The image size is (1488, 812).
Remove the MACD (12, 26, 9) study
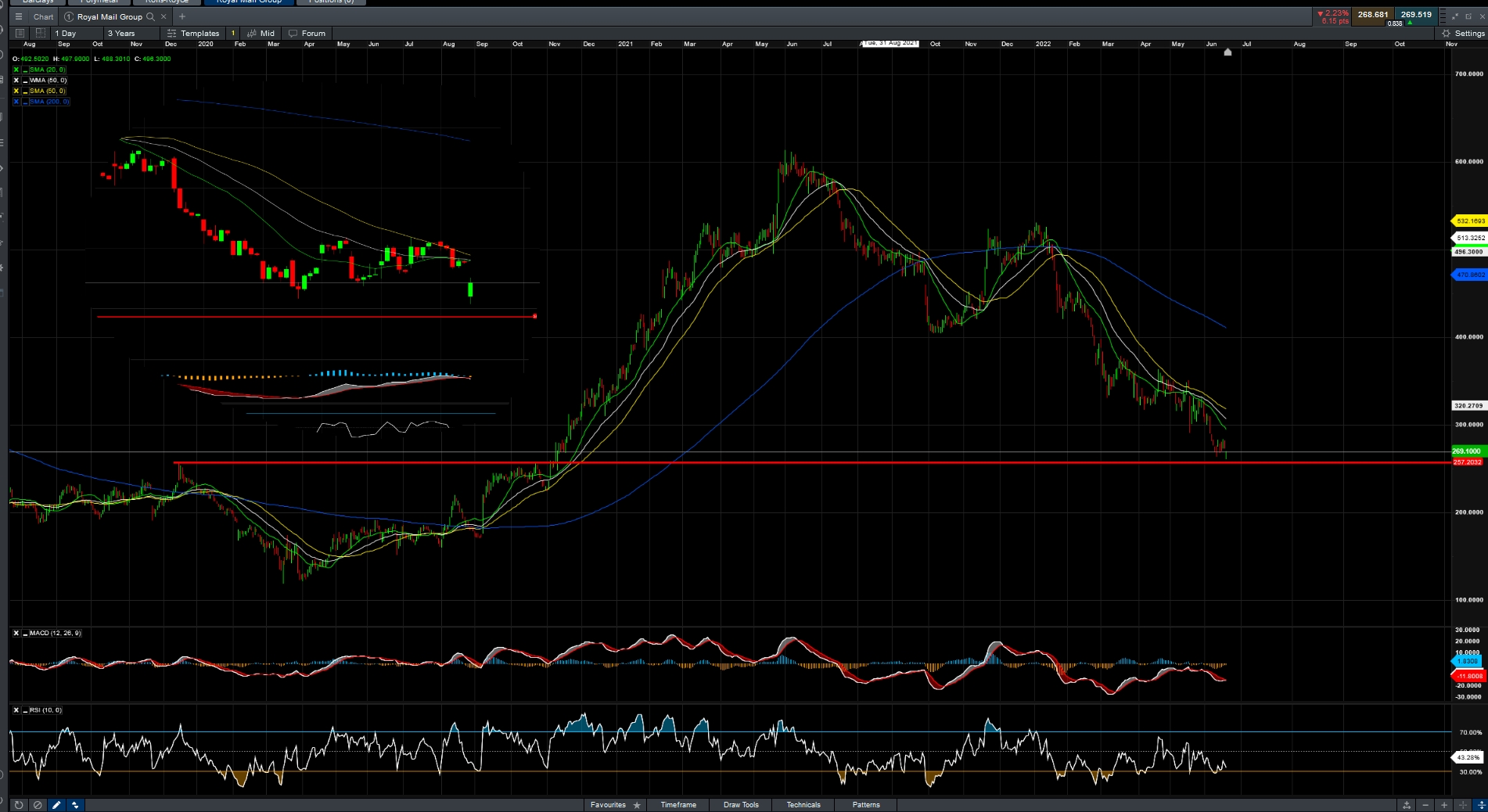[x=16, y=633]
